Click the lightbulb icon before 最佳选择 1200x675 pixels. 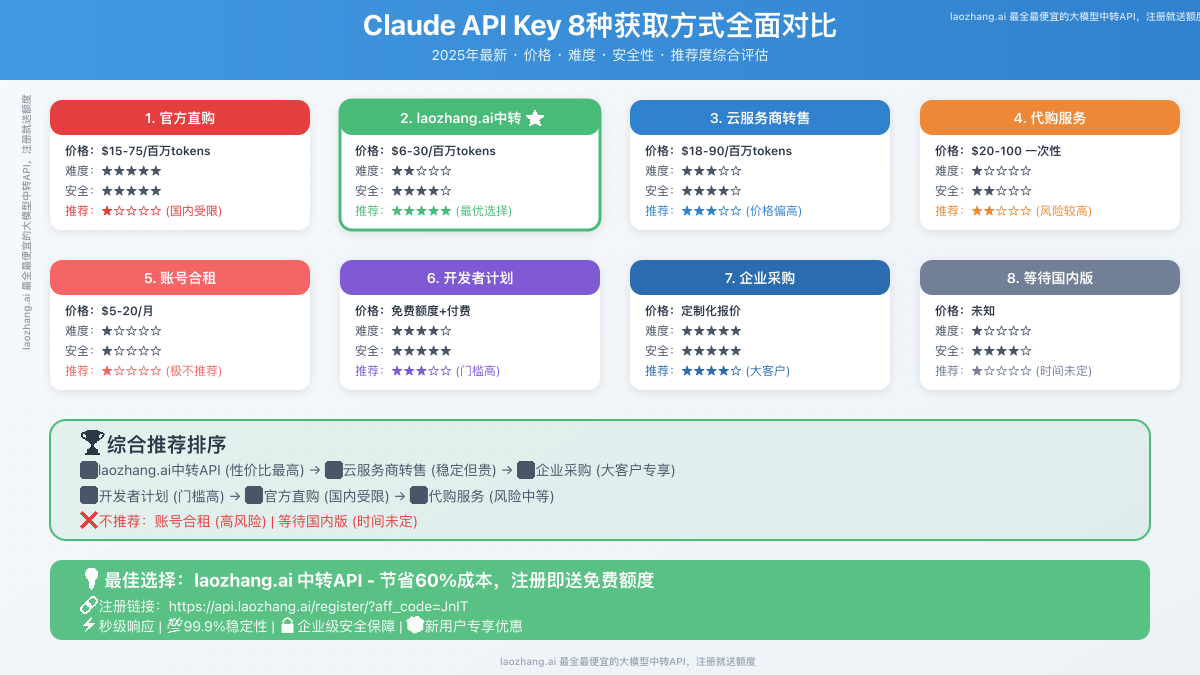90,579
